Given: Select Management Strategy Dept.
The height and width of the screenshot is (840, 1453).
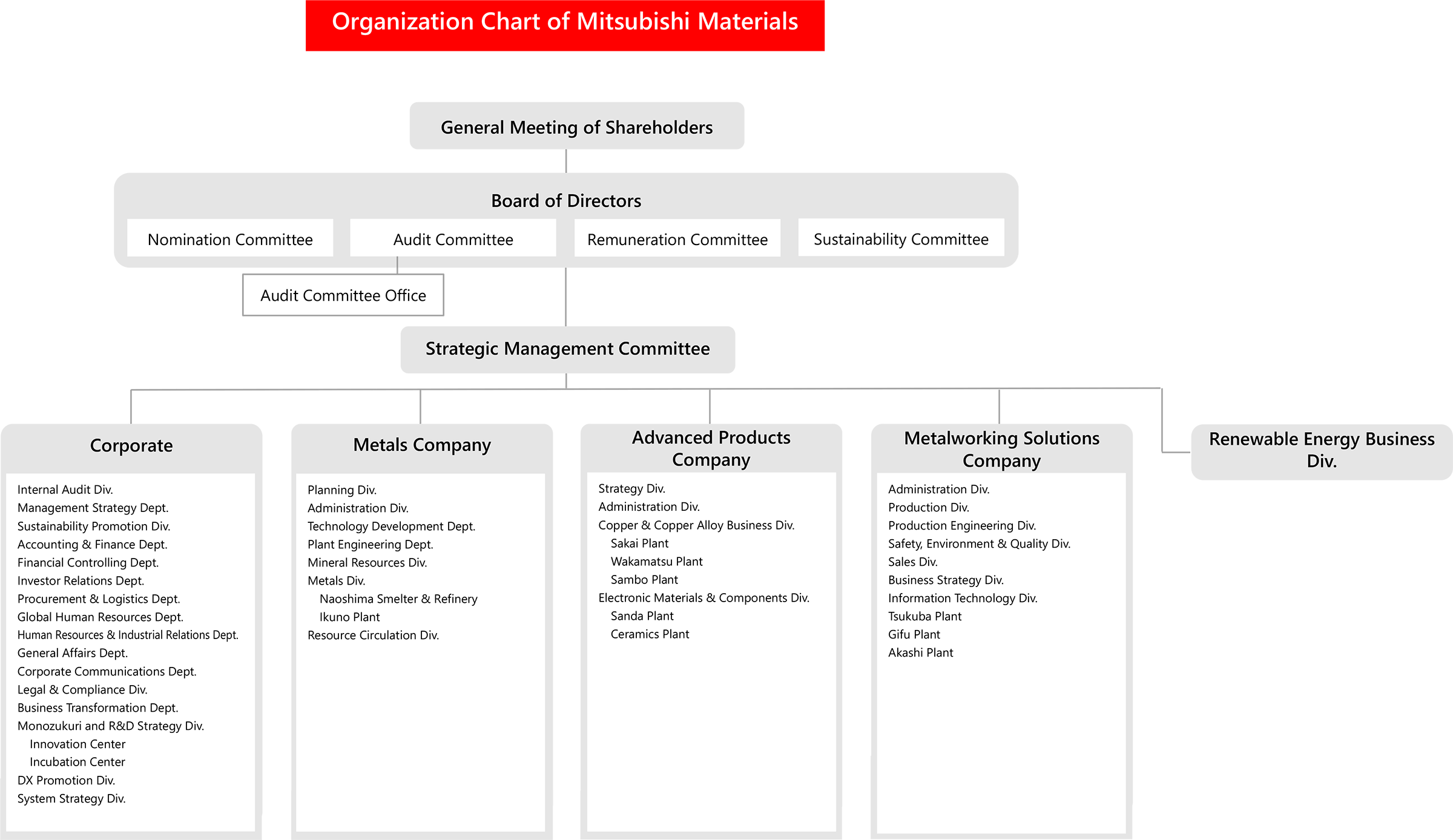Looking at the screenshot, I should [93, 508].
